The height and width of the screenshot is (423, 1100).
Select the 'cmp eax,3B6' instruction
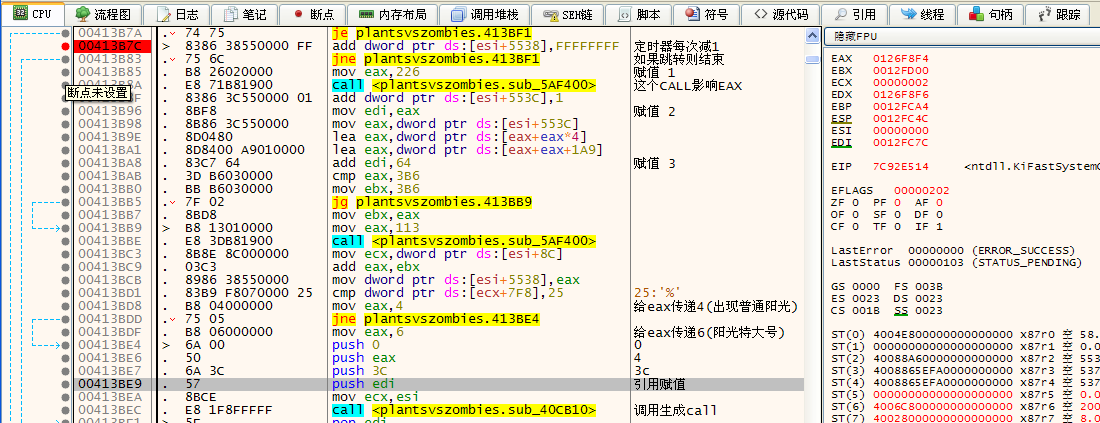(374, 176)
